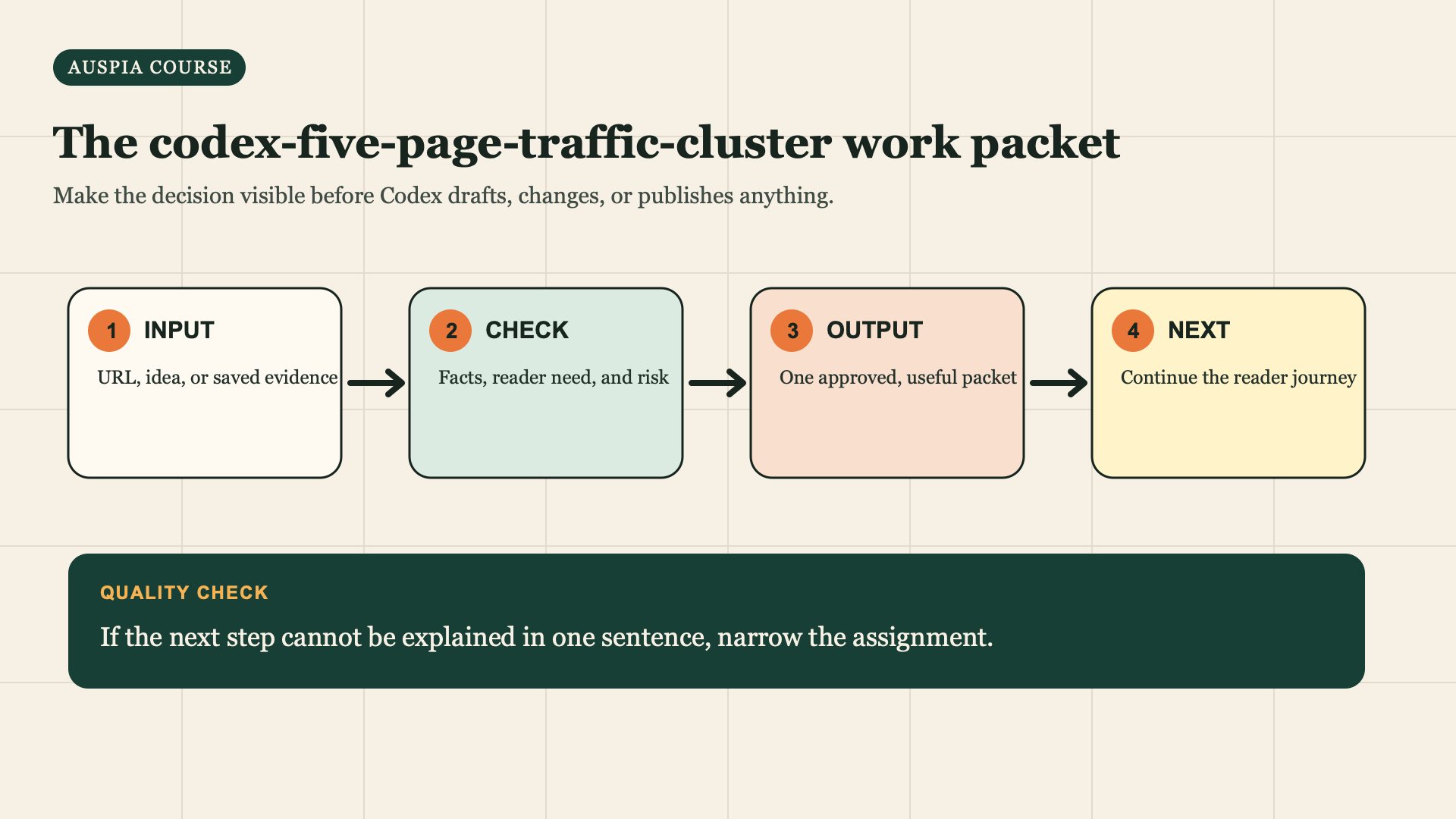The image size is (1456, 819).
Task: Click 'URL, idea, or saved evidence' text
Action: tap(218, 378)
